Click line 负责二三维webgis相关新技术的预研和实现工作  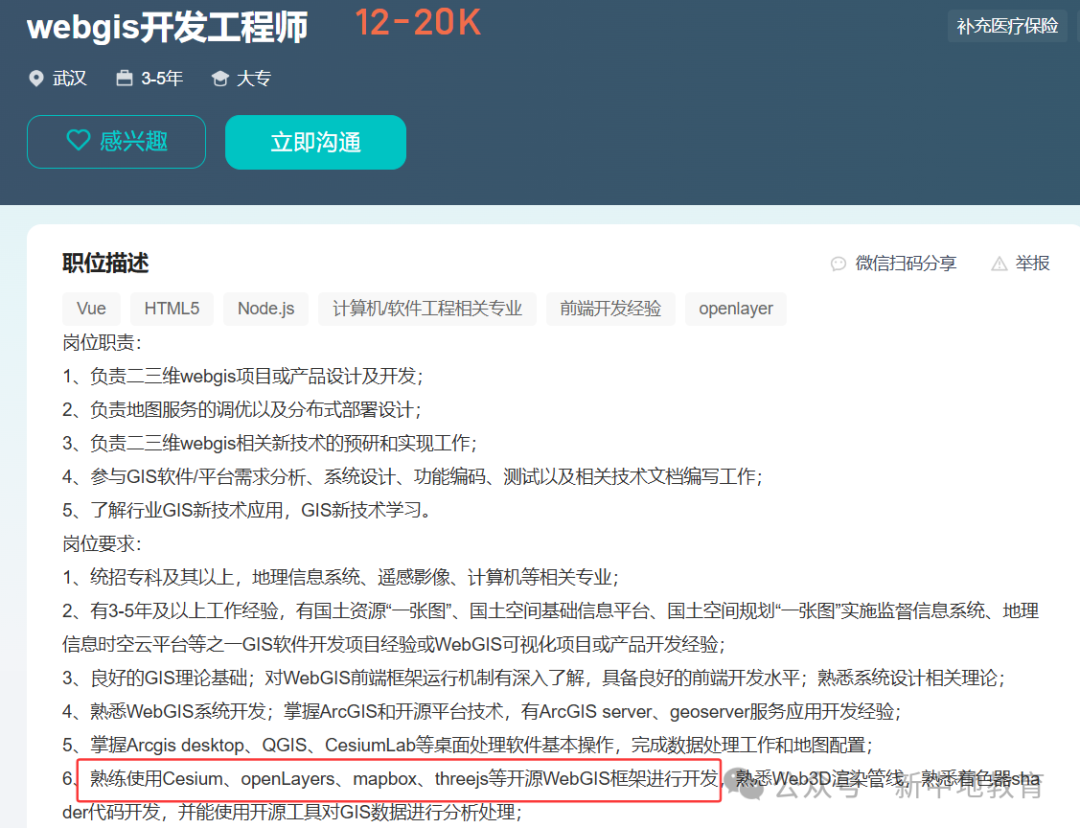pos(270,443)
